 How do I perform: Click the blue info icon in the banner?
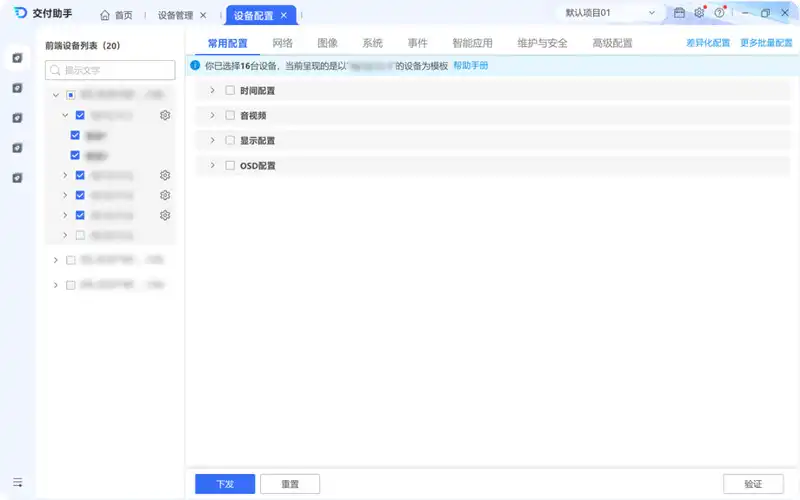point(195,65)
